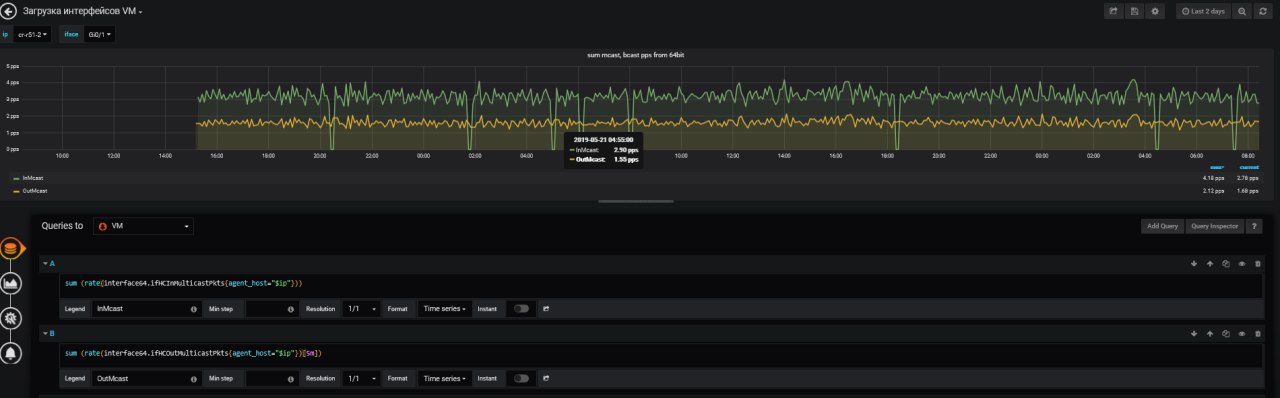Toggle the Instant switch for query B
Screen dimensions: 1280x398
click(521, 379)
